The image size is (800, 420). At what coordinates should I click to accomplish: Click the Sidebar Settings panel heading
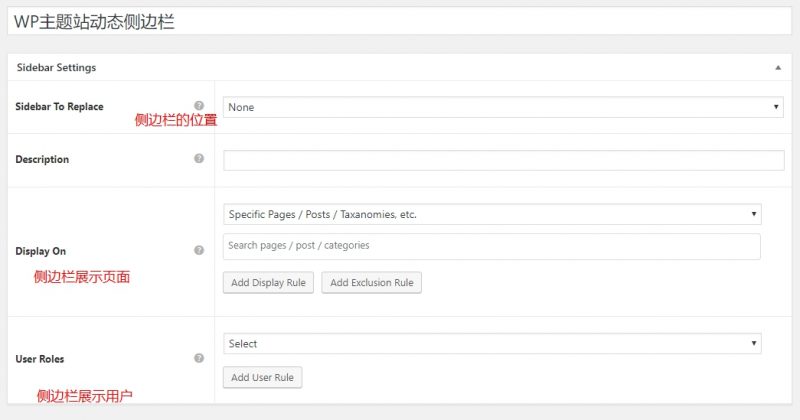tap(57, 68)
